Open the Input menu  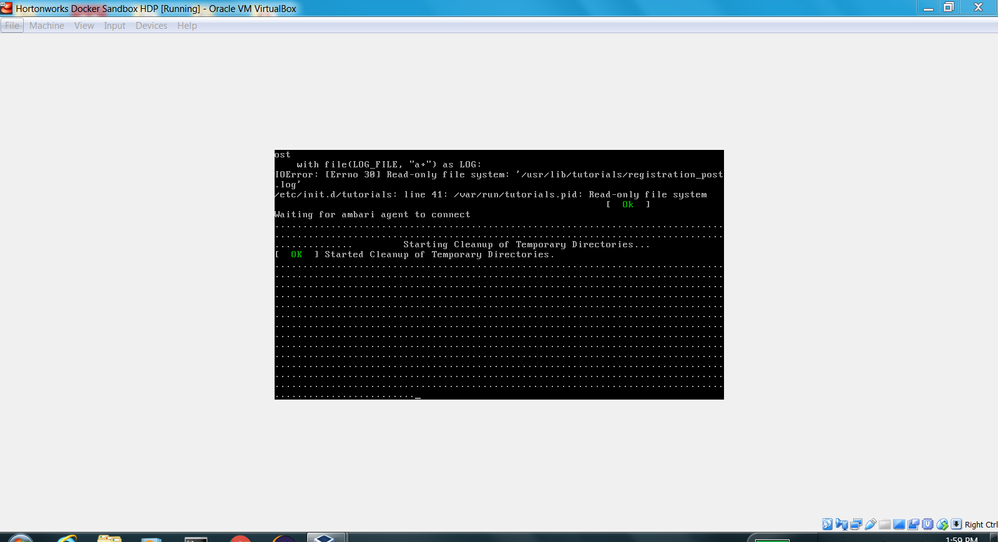coord(115,25)
